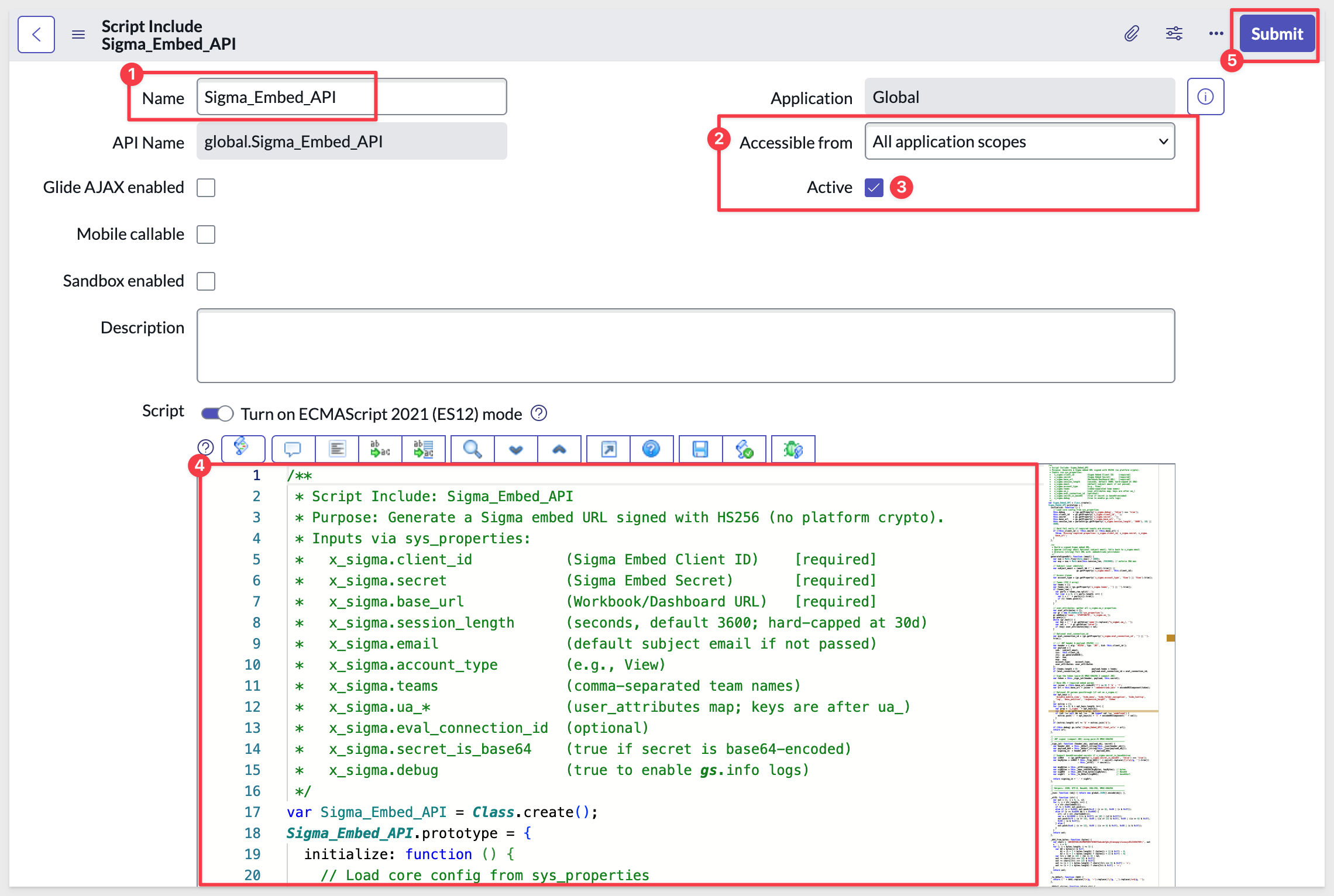Click the syntax check scroll icon
1334x896 pixels.
point(744,449)
